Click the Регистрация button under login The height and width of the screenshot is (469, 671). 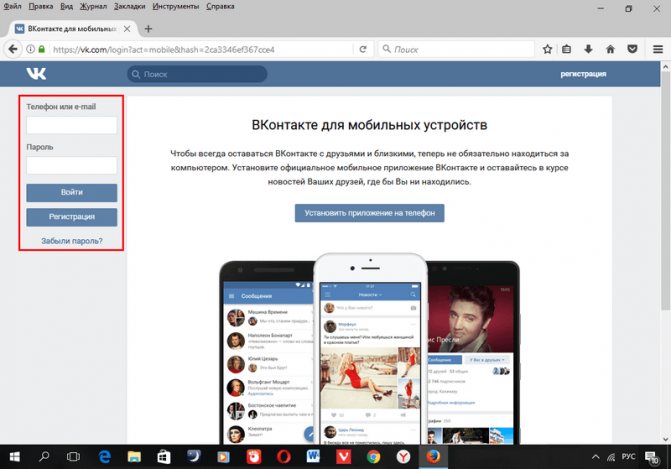pos(71,217)
